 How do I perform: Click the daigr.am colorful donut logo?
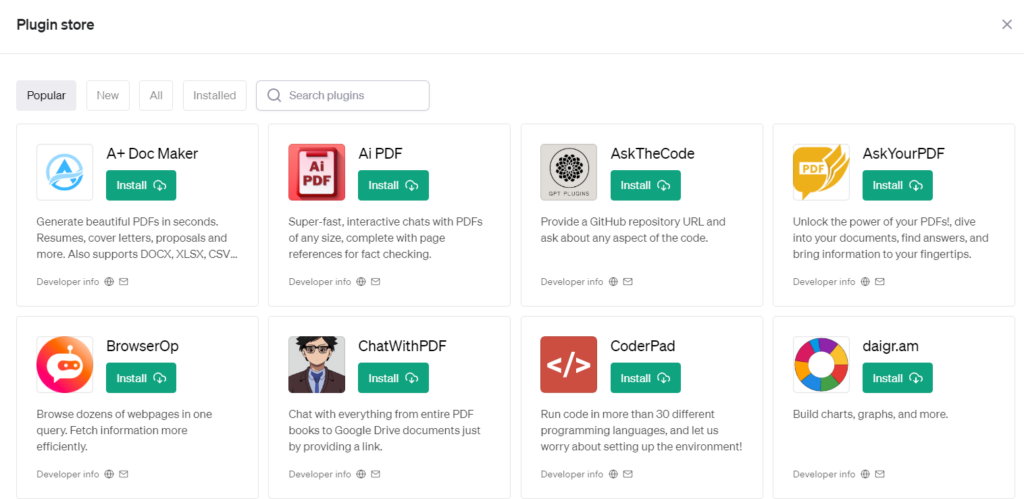(x=821, y=364)
